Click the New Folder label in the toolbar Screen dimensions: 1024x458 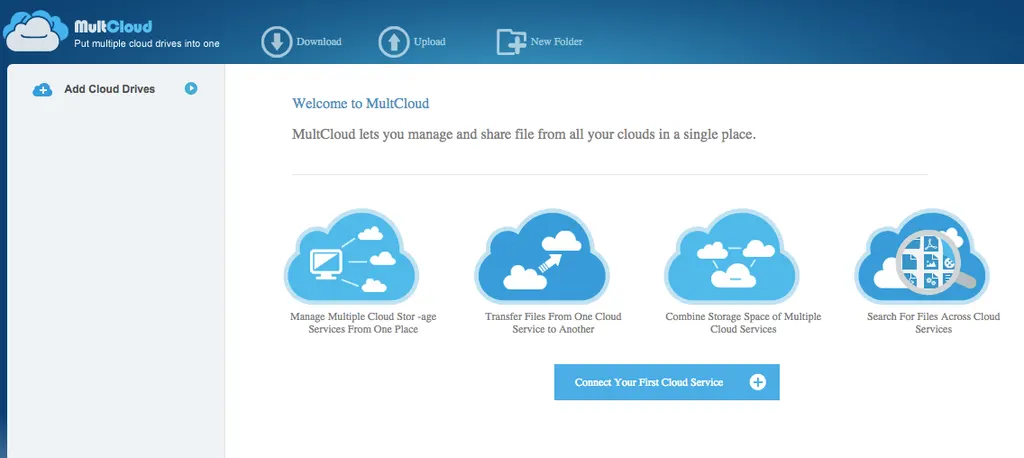[556, 42]
